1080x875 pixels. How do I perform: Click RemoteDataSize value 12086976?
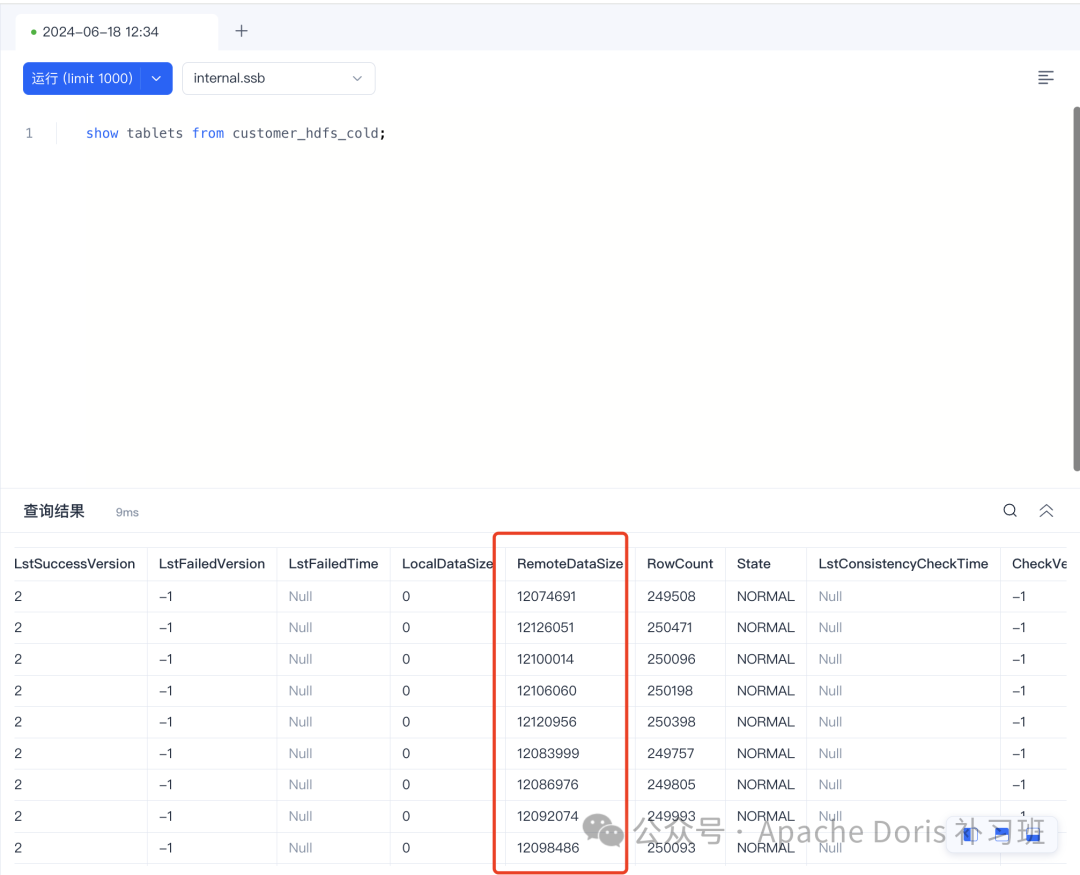click(x=548, y=785)
